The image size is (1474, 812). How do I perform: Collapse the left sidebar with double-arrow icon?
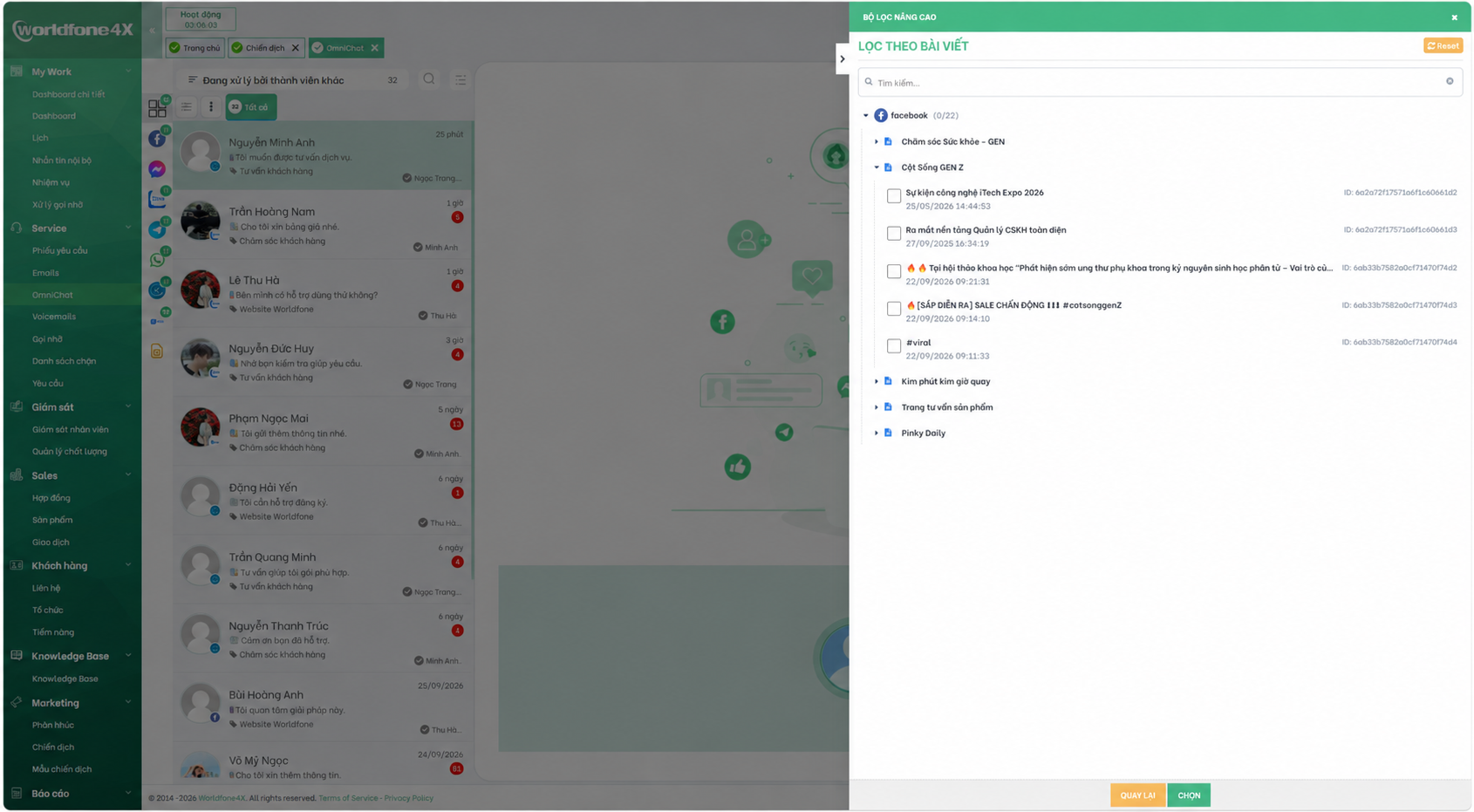152,31
